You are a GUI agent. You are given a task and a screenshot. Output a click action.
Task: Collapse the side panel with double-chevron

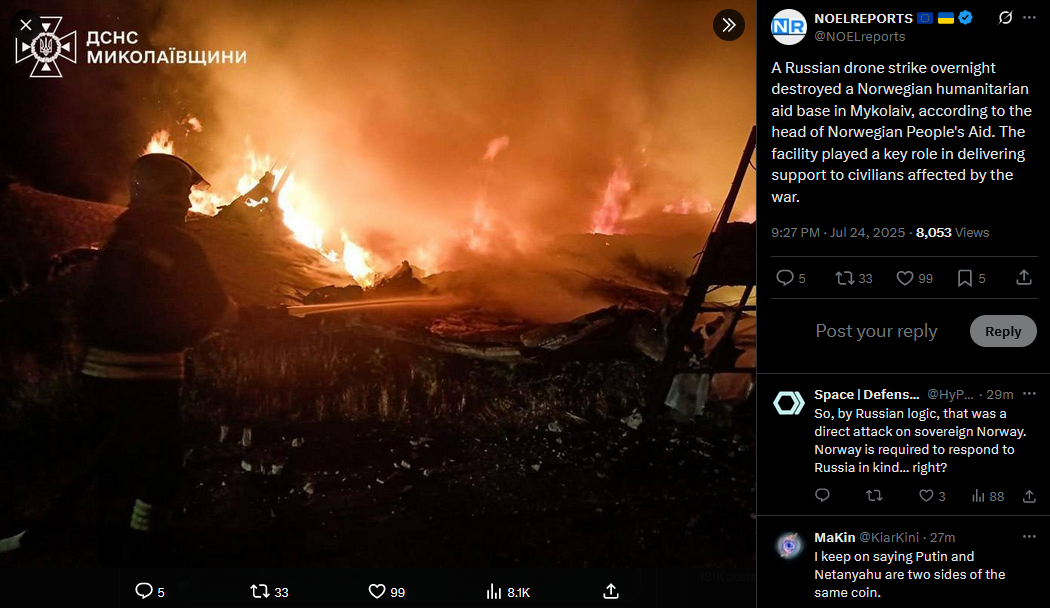point(729,25)
